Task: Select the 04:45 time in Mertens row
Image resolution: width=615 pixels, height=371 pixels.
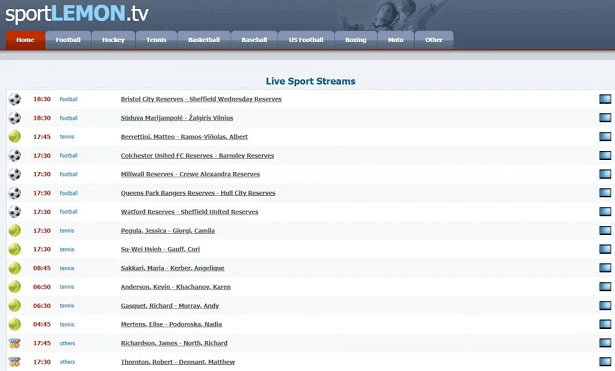Action: [x=42, y=325]
